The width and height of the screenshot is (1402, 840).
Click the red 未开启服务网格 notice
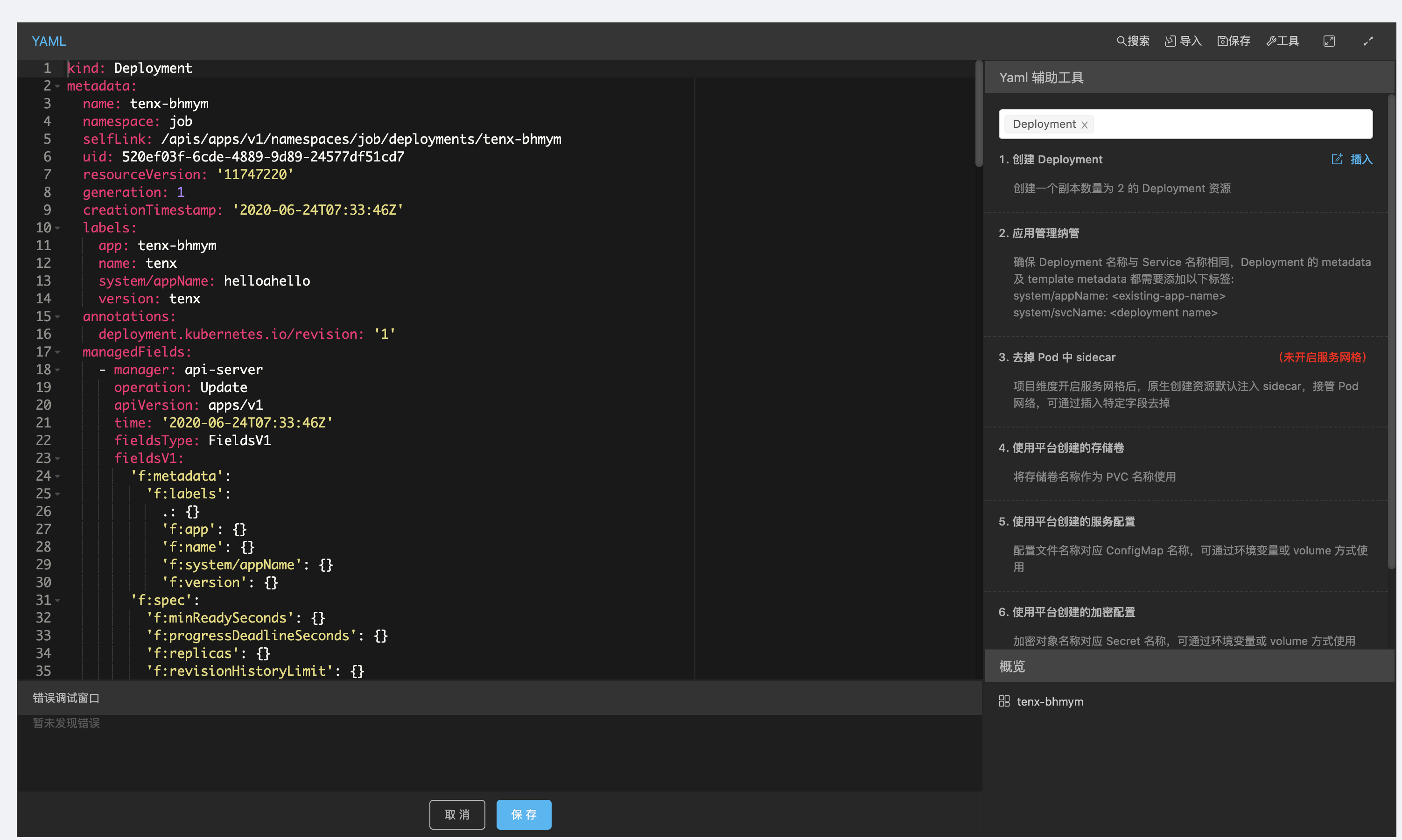(1322, 357)
